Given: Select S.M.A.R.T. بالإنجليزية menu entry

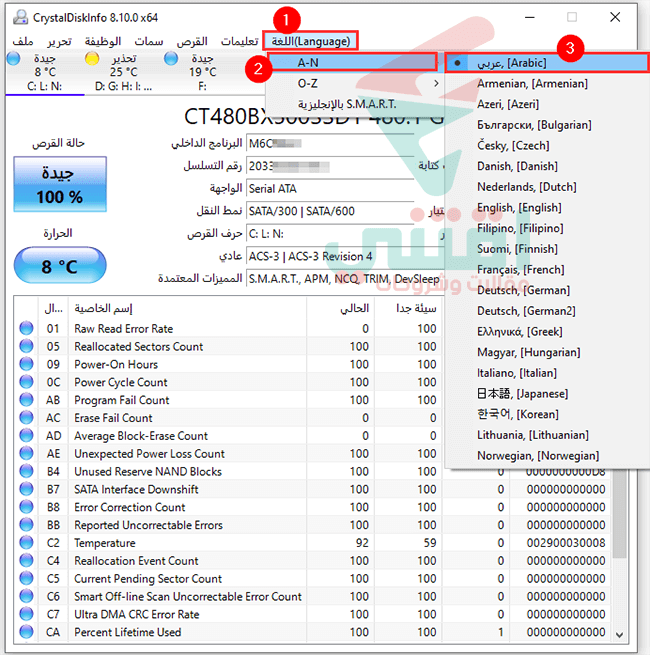Looking at the screenshot, I should 355,104.
